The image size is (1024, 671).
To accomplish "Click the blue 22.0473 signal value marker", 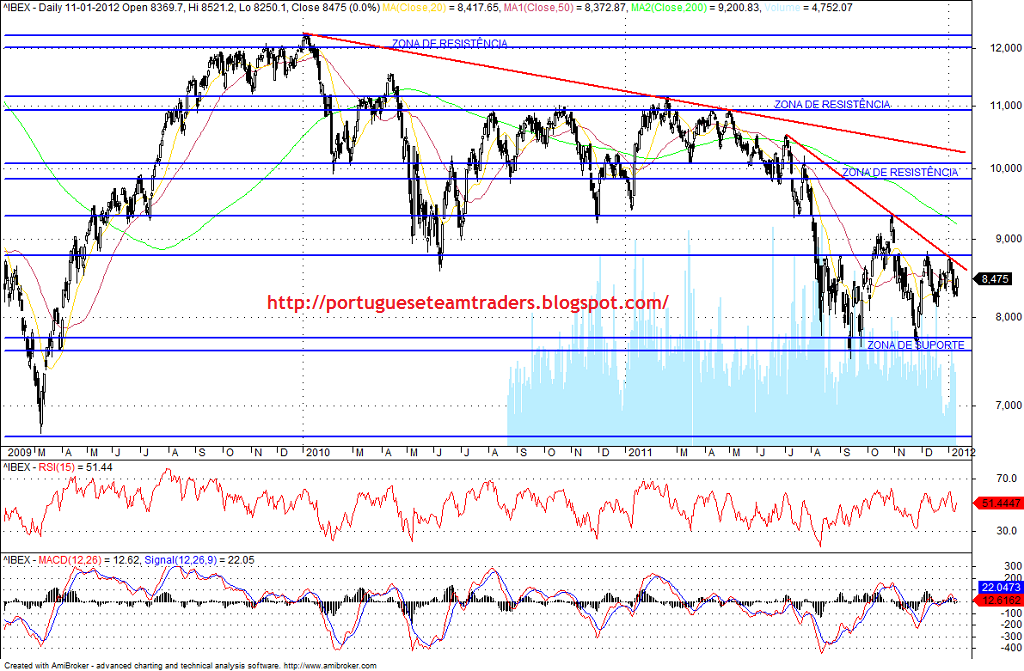I will point(1000,588).
